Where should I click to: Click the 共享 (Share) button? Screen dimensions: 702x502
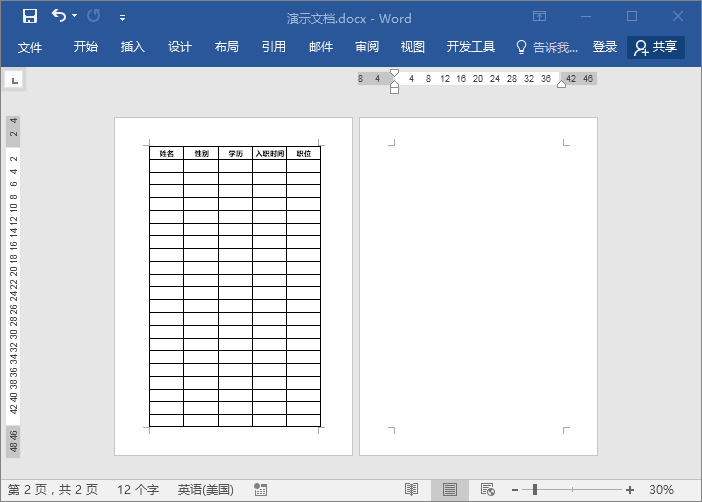pos(656,47)
